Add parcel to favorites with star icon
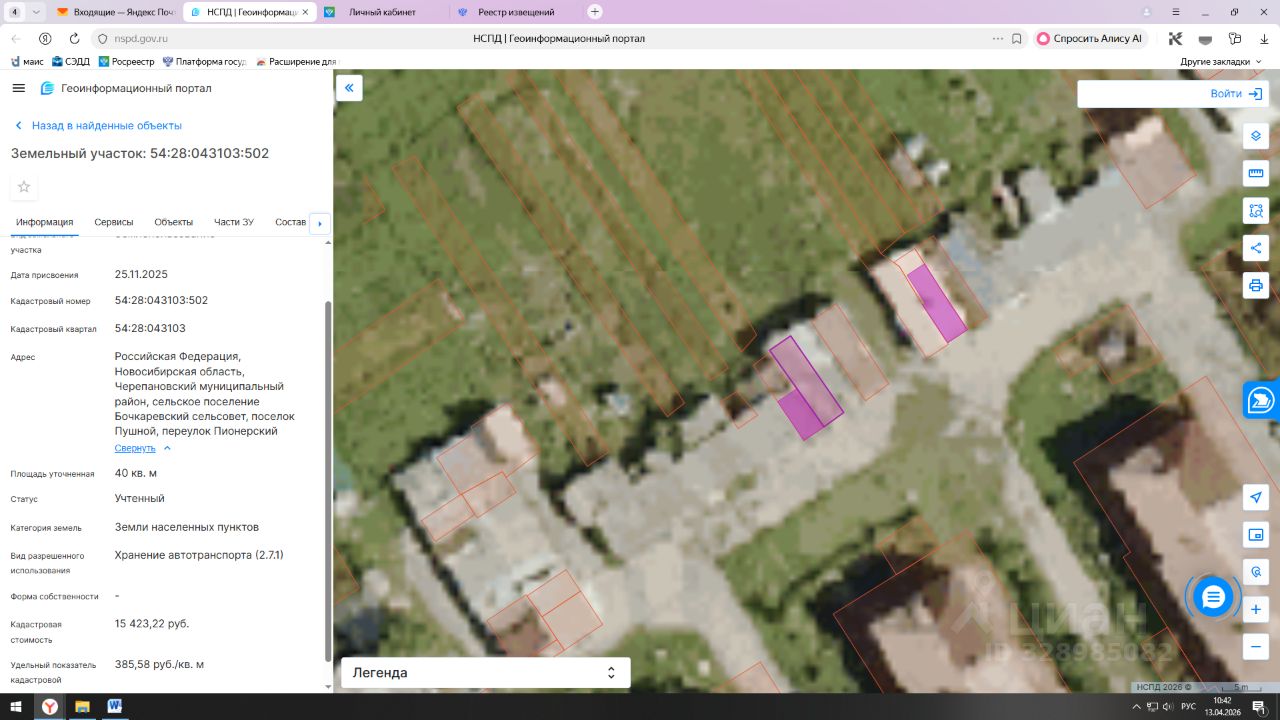Screen dimensions: 1280x720 click(24, 187)
